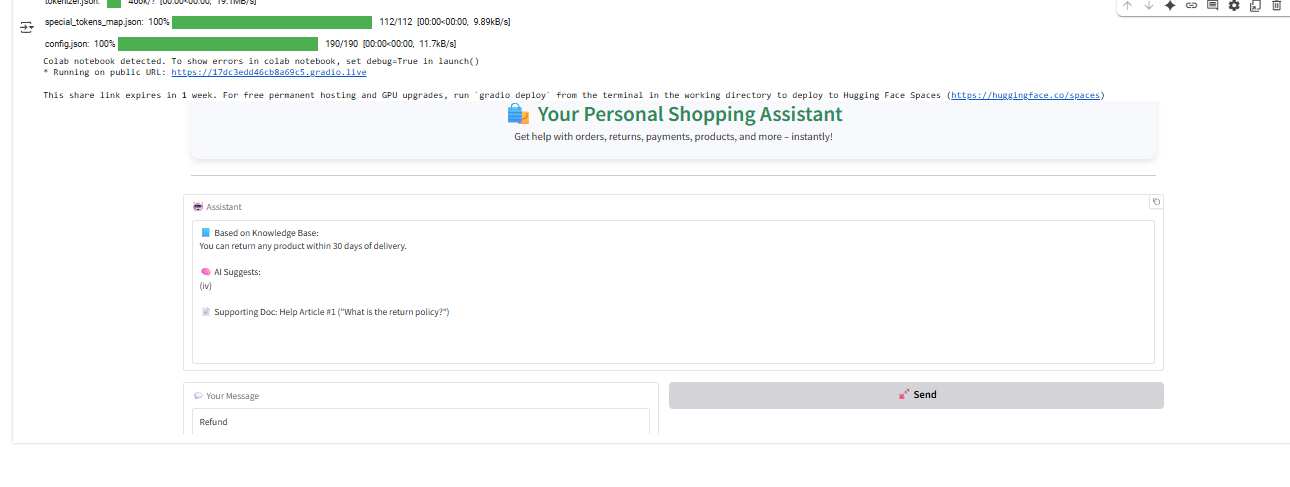Select the 'AI Suggests:' line
This screenshot has width=1290, height=487.
tap(230, 272)
